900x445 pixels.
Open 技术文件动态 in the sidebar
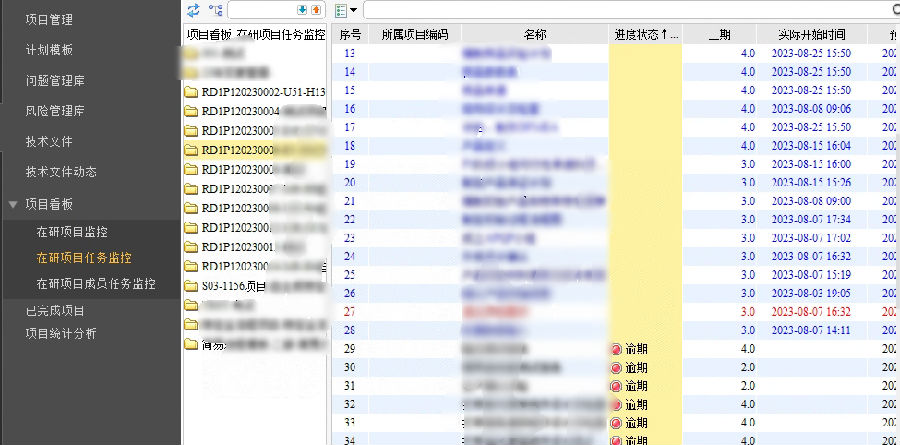click(61, 172)
